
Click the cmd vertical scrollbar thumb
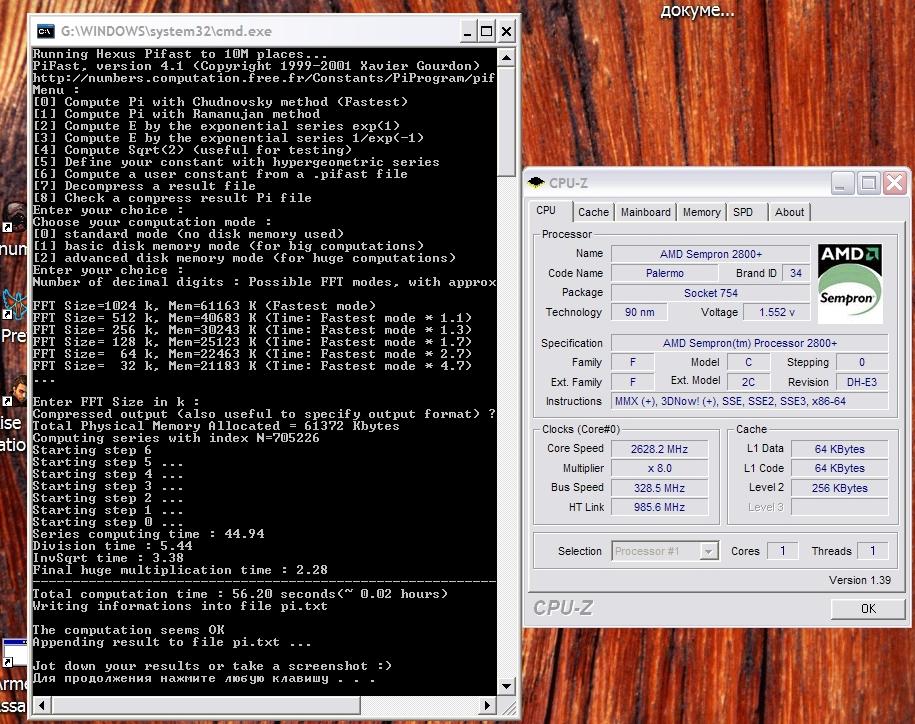pyautogui.click(x=506, y=121)
